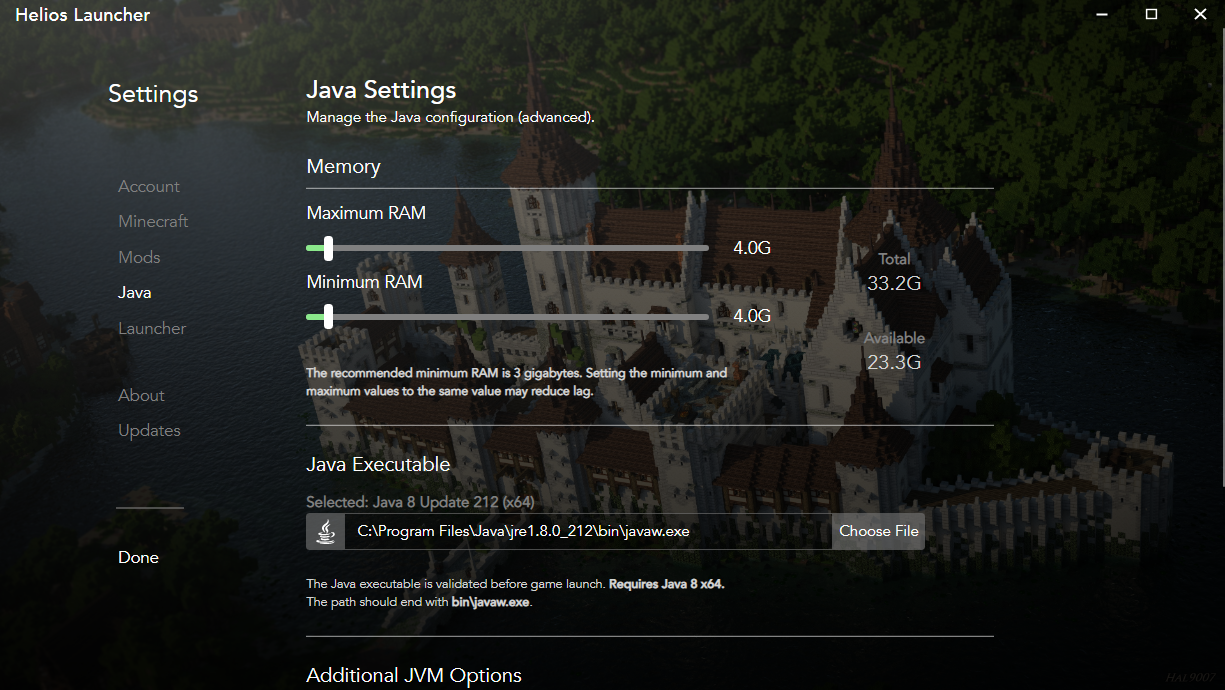Open the Minecraft settings tab
1225x690 pixels.
point(153,222)
